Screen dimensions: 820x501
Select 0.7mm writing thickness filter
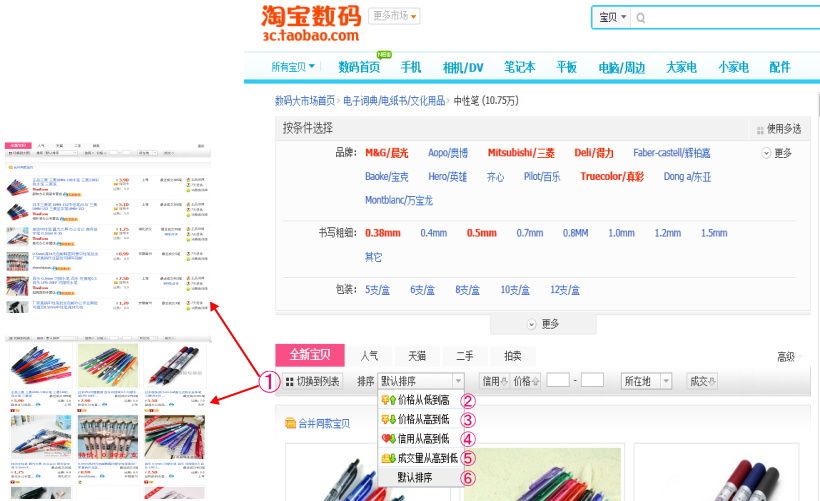[x=529, y=233]
